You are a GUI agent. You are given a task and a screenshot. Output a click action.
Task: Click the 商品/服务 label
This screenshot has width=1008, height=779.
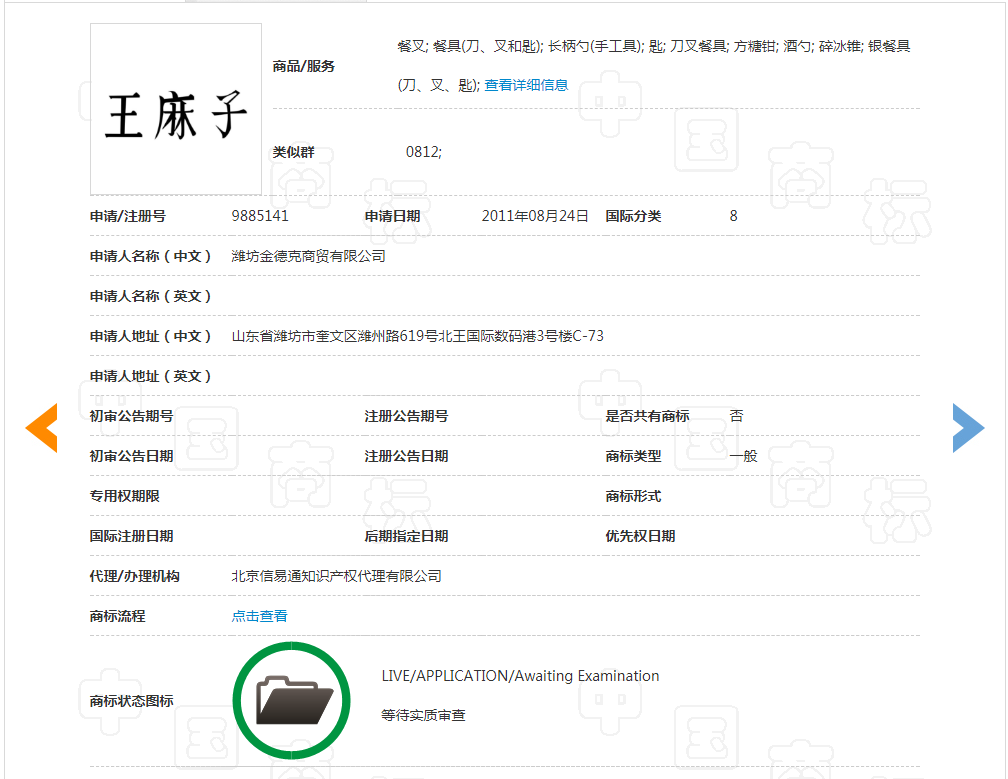click(303, 66)
